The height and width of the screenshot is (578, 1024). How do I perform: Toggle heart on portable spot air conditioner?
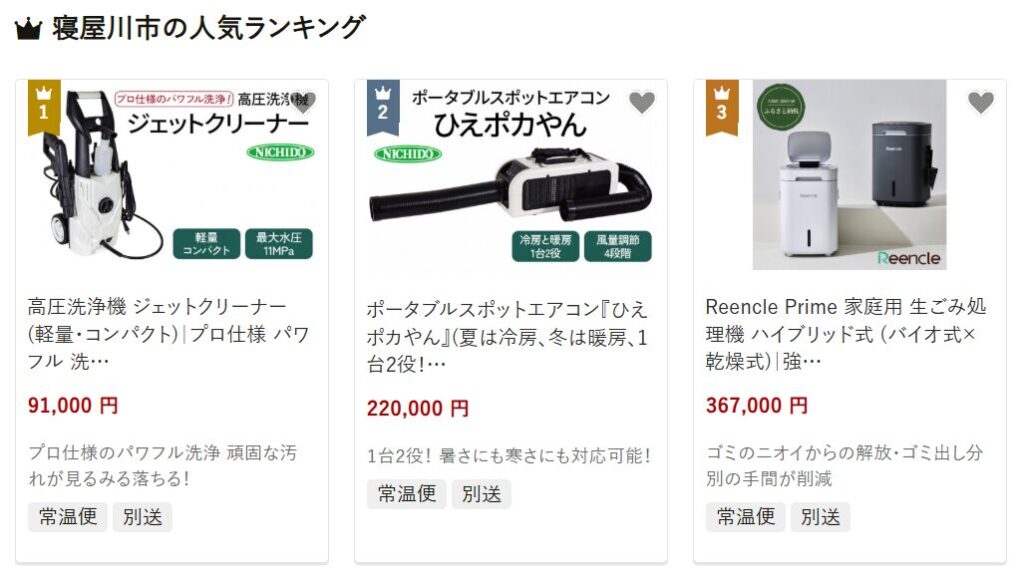click(641, 102)
